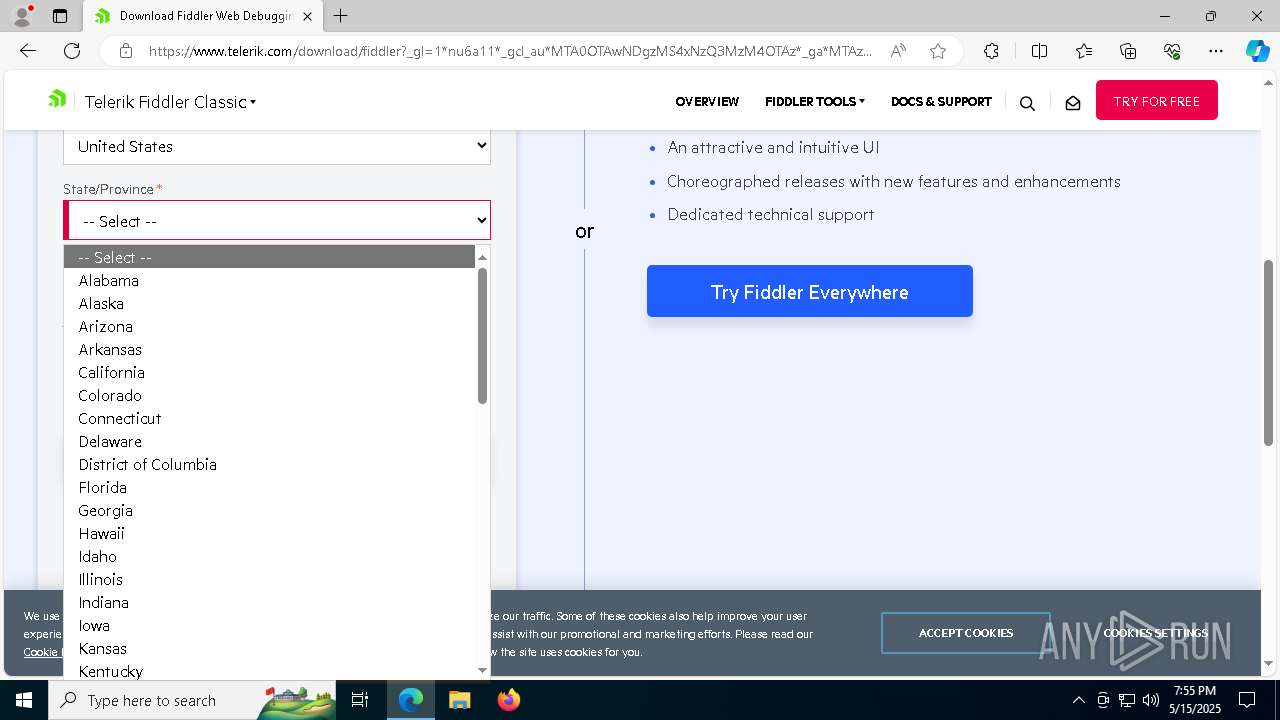Open Collections icon
1280x720 pixels.
(x=1128, y=51)
